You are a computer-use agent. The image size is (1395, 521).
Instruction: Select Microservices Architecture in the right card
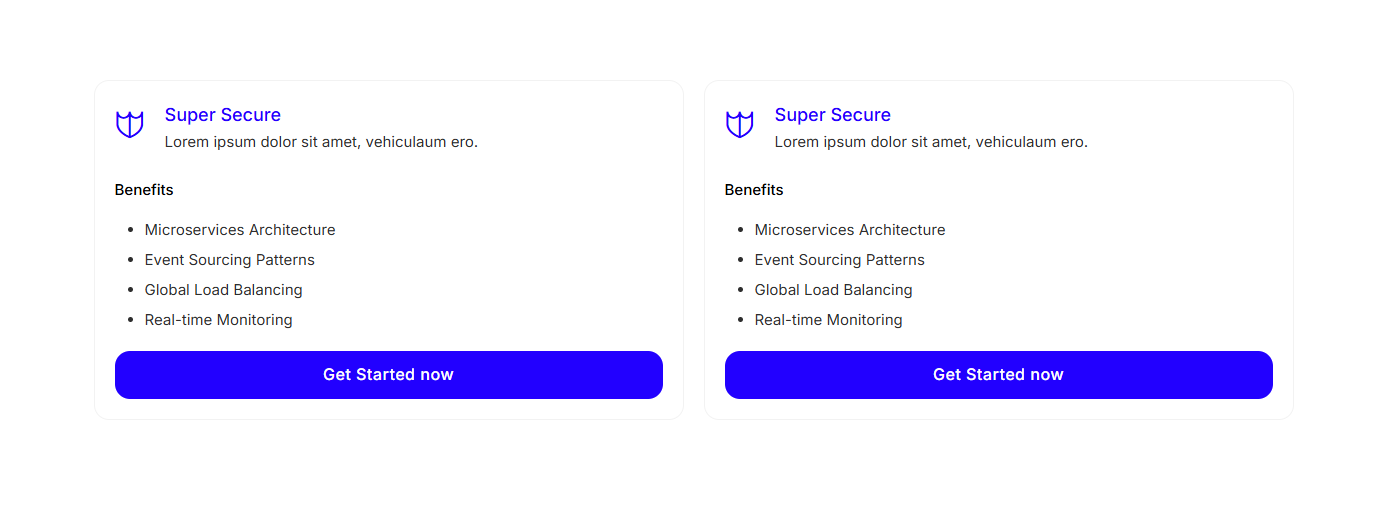tap(850, 230)
